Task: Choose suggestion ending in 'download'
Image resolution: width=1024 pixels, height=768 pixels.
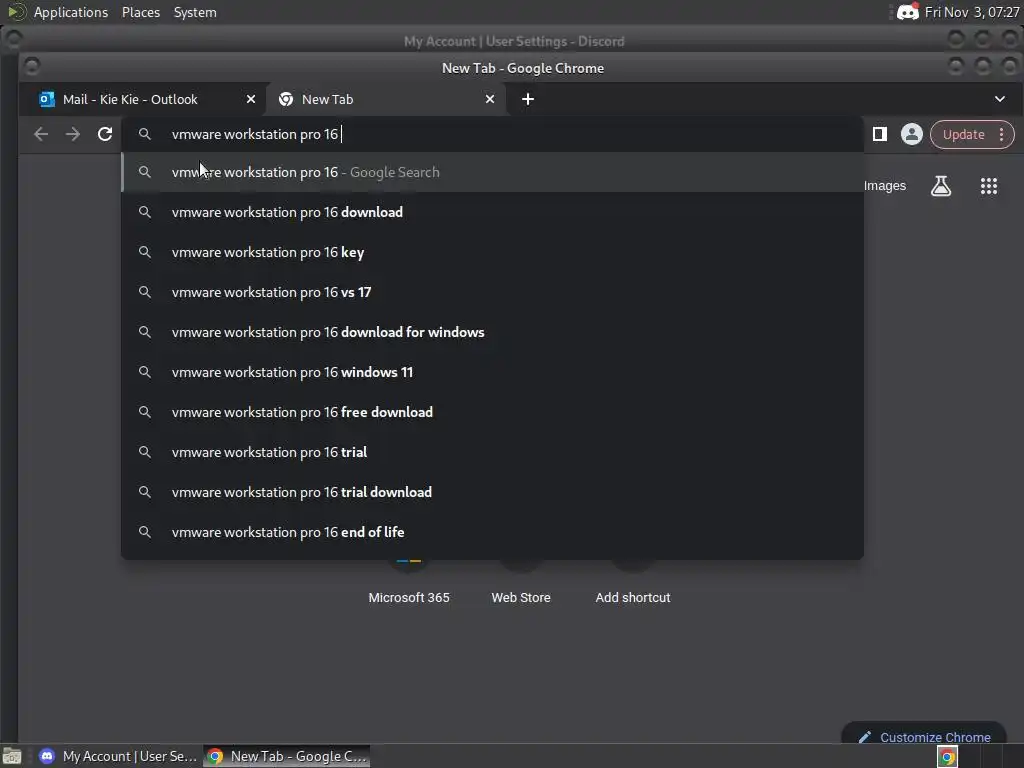Action: point(492,212)
